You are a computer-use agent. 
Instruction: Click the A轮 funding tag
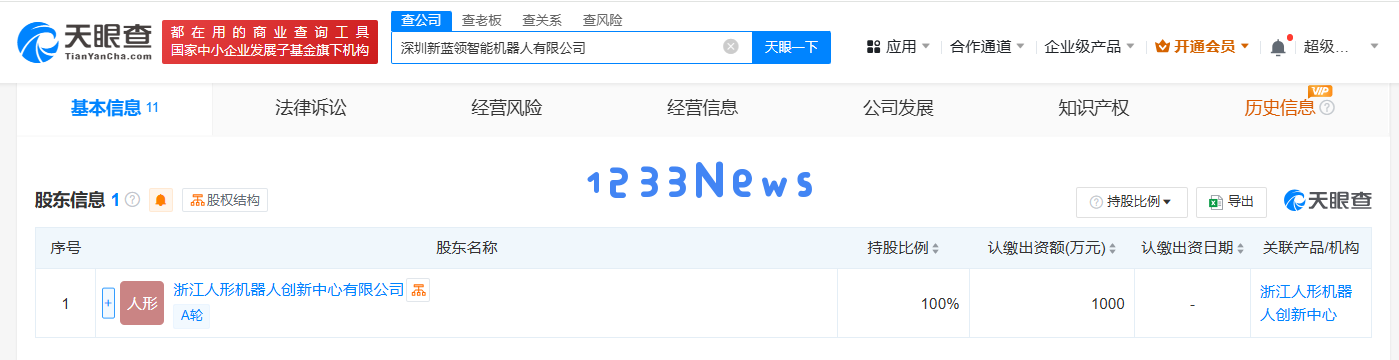pyautogui.click(x=191, y=316)
